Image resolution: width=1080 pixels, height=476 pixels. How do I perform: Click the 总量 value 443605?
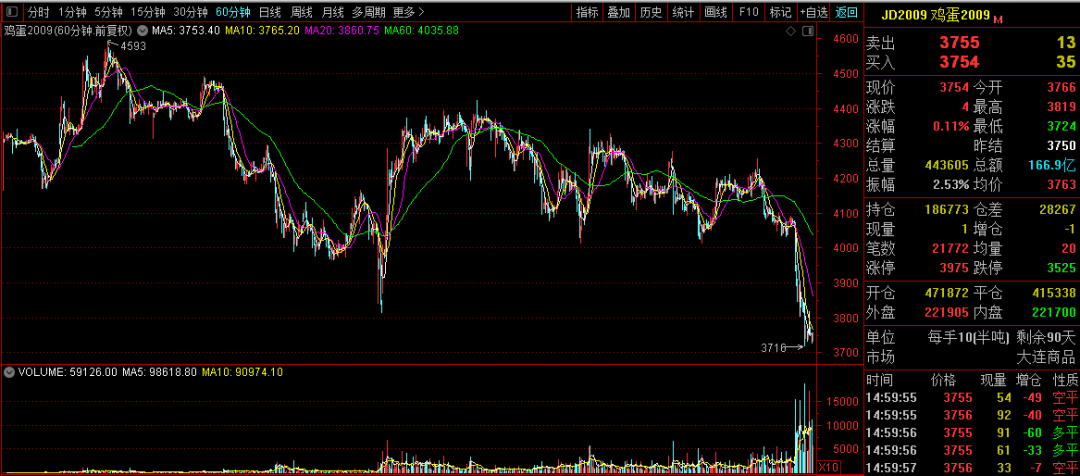(x=946, y=165)
